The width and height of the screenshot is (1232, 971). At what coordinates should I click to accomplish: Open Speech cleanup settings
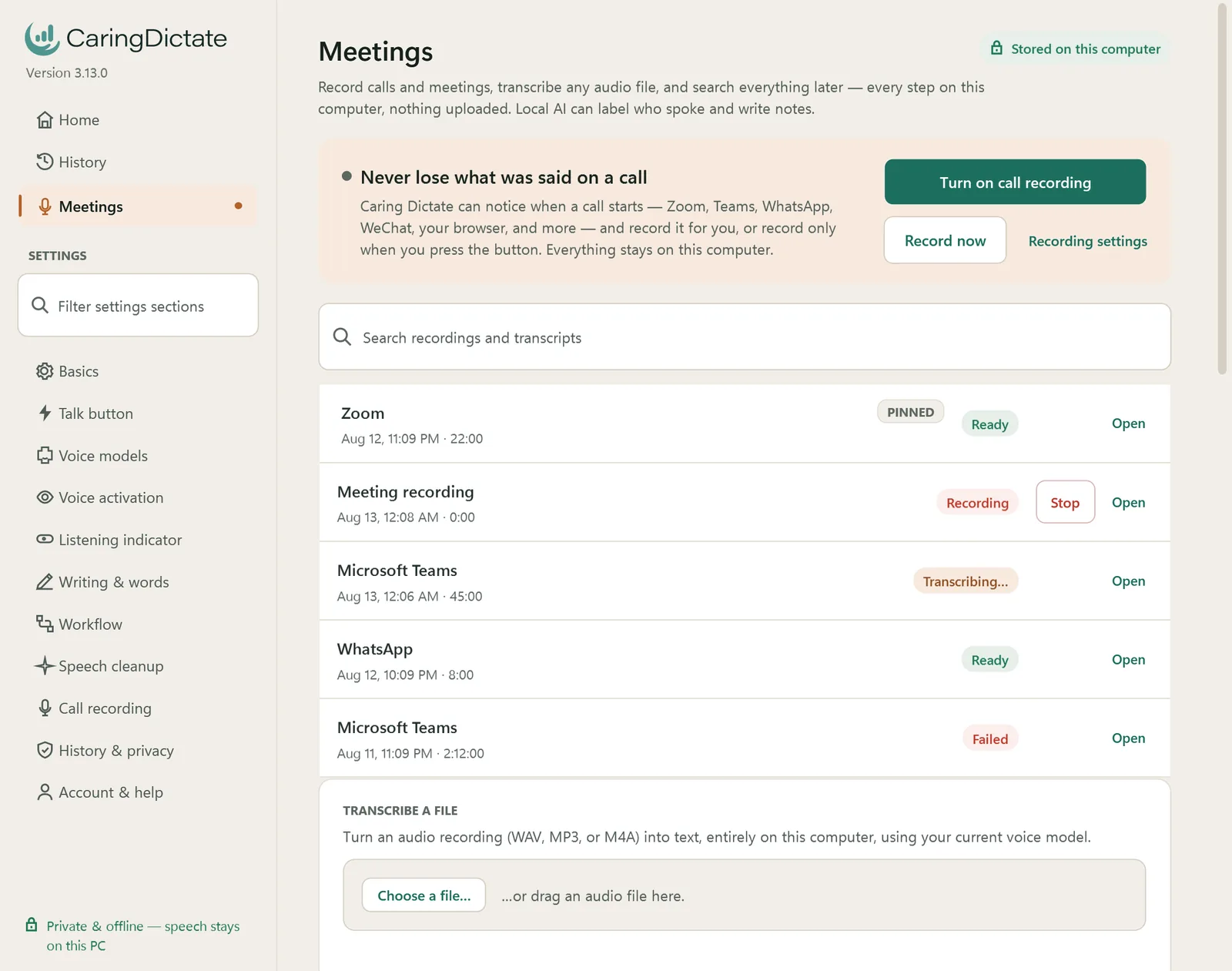pyautogui.click(x=138, y=665)
